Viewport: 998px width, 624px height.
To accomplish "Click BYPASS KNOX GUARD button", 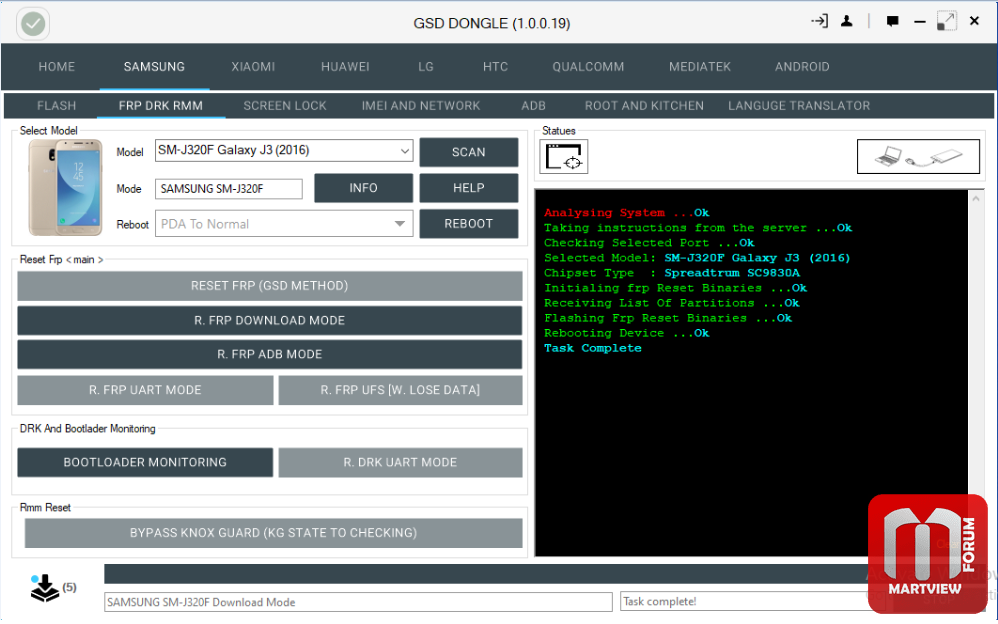I will (x=274, y=534).
